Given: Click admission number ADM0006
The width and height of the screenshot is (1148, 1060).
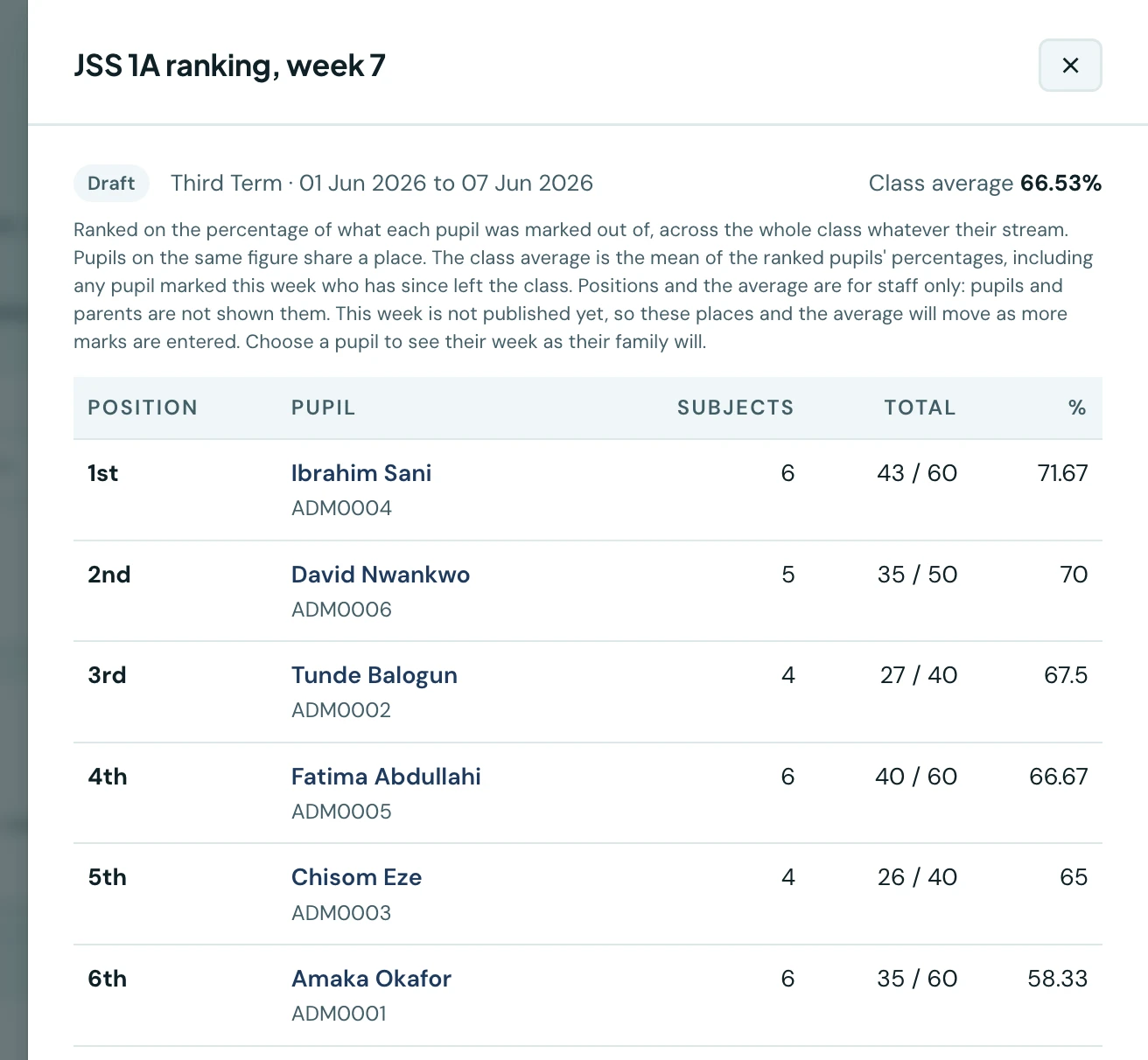Looking at the screenshot, I should point(341,610).
